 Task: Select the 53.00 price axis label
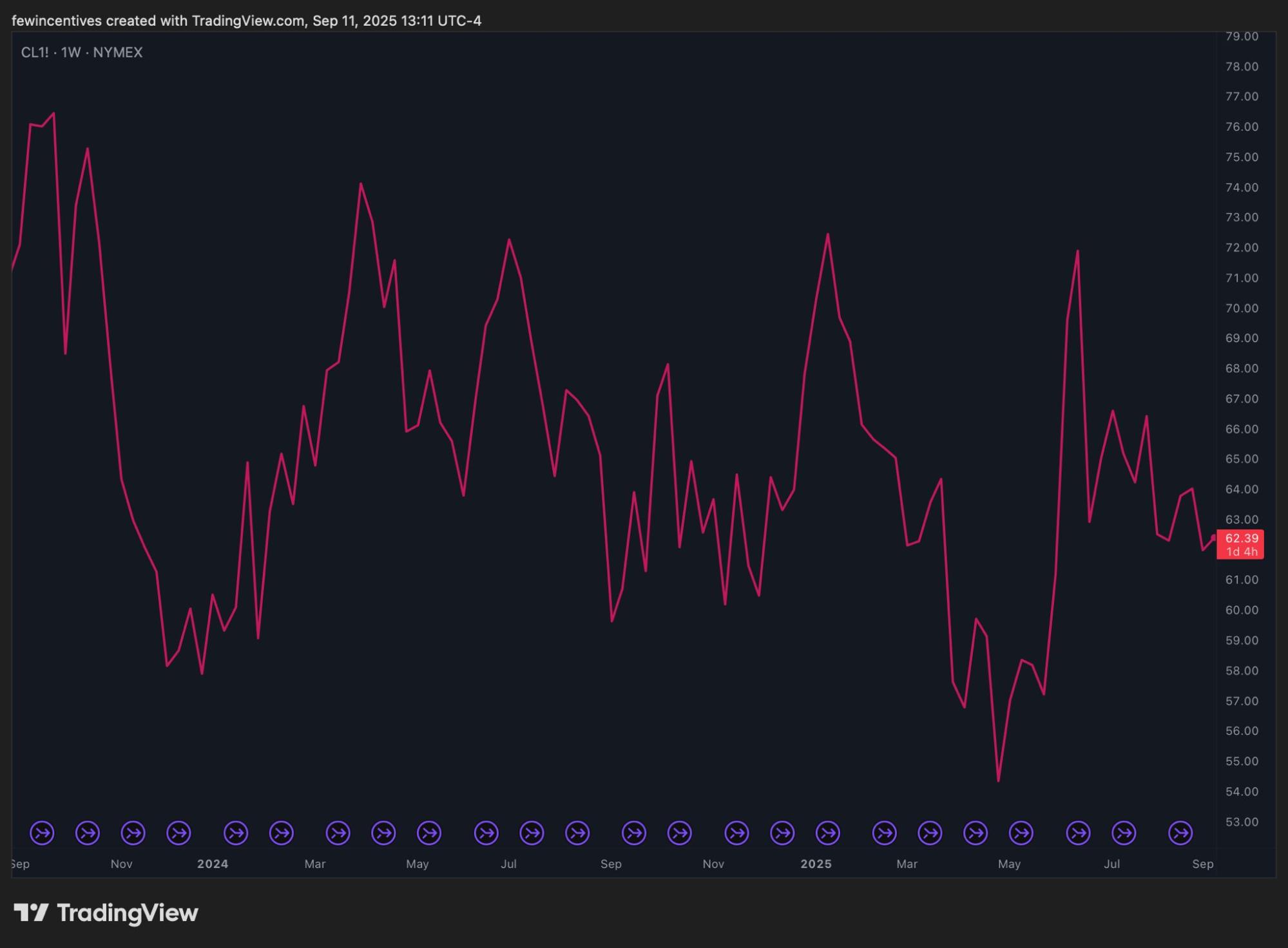click(1241, 822)
